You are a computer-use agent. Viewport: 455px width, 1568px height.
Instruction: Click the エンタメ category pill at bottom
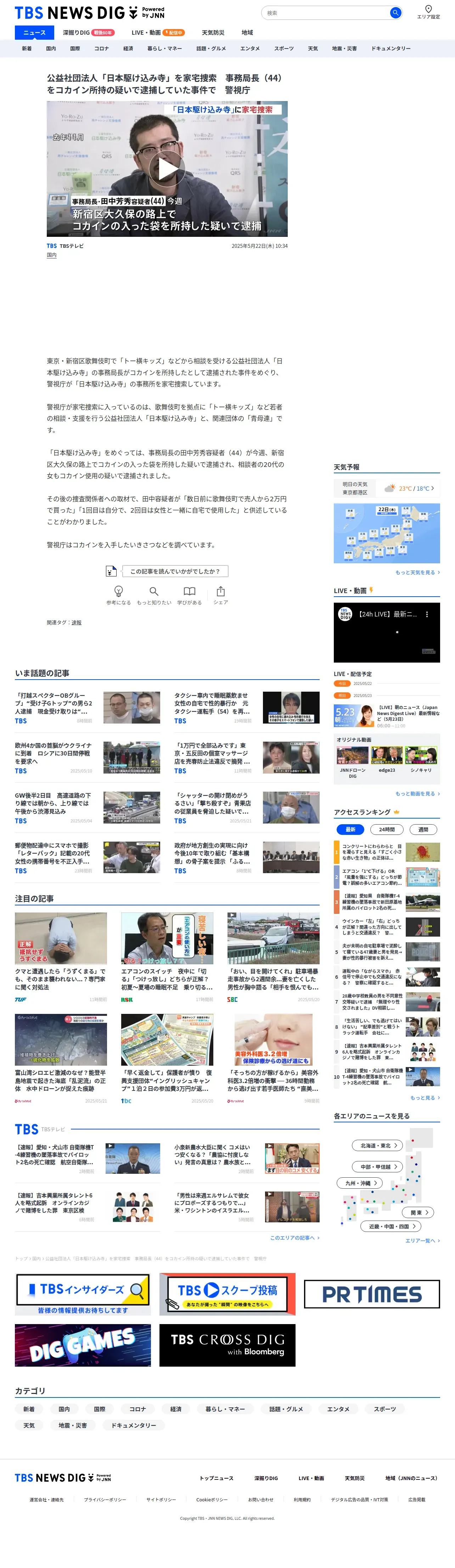[338, 1409]
